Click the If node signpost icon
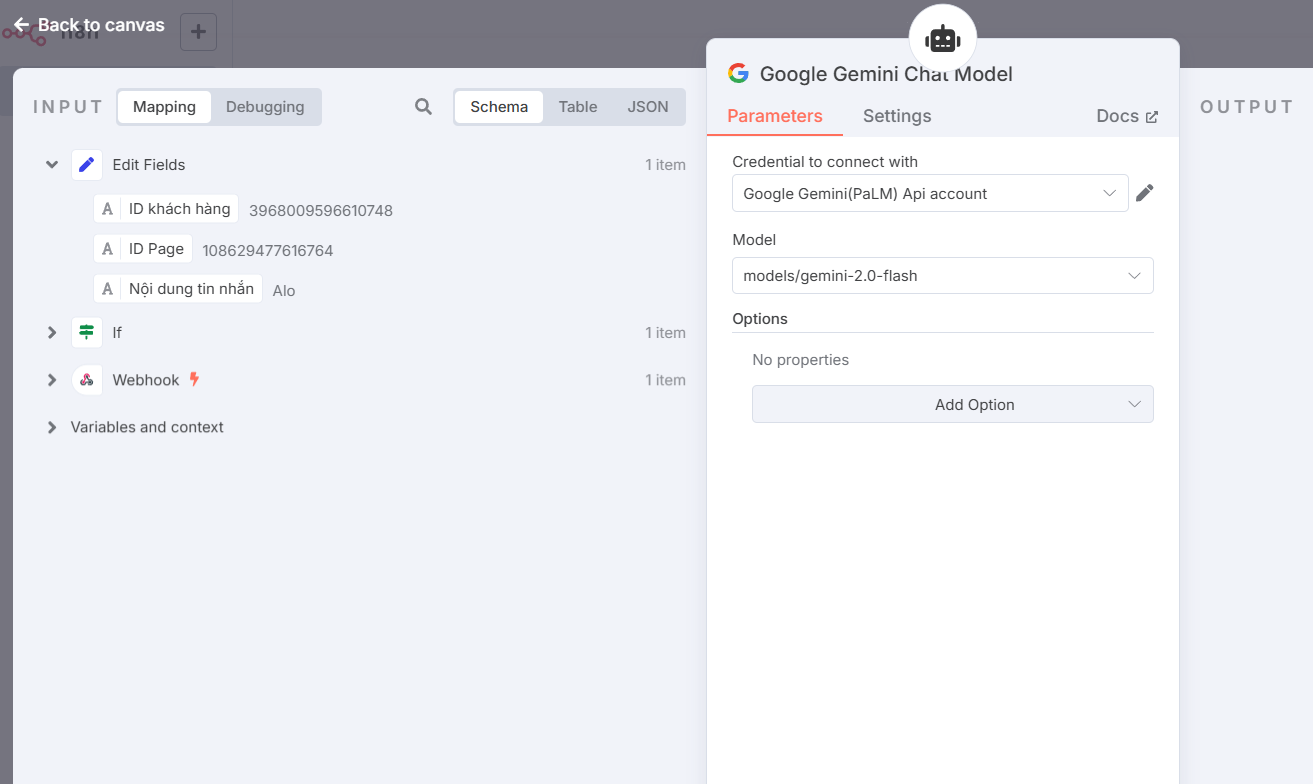 coord(87,332)
